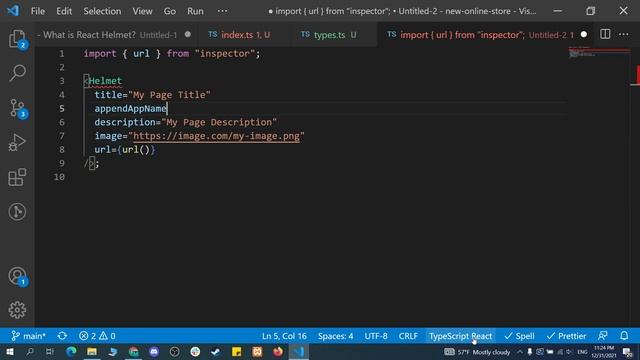Screen dimensions: 640x360
Task: Click line number 10 in the gutter
Action: pyautogui.click(x=60, y=177)
